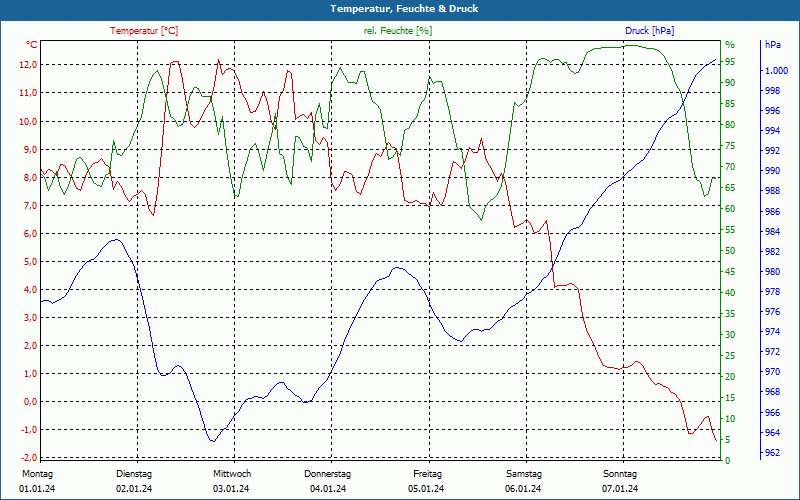Click the '85' humidity axis value
Image resolution: width=800 pixels, height=500 pixels.
click(731, 104)
